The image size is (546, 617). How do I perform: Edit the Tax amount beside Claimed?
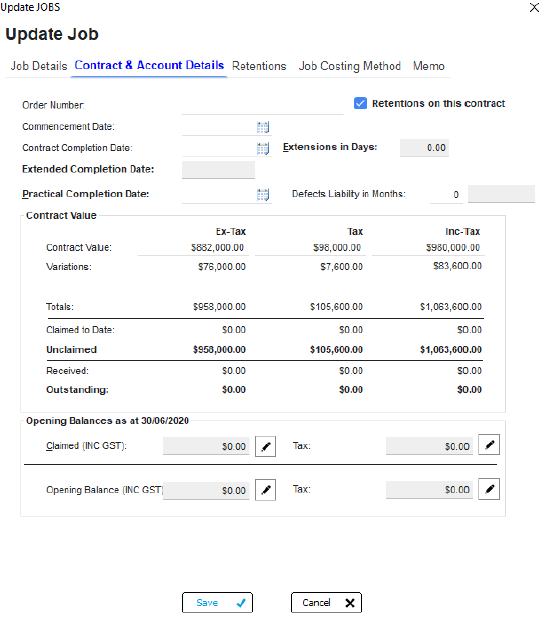click(489, 445)
